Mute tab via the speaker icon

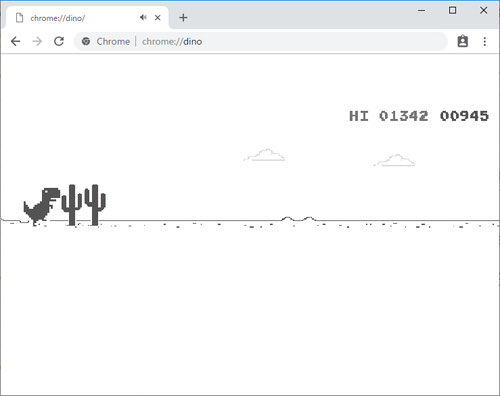click(x=143, y=17)
